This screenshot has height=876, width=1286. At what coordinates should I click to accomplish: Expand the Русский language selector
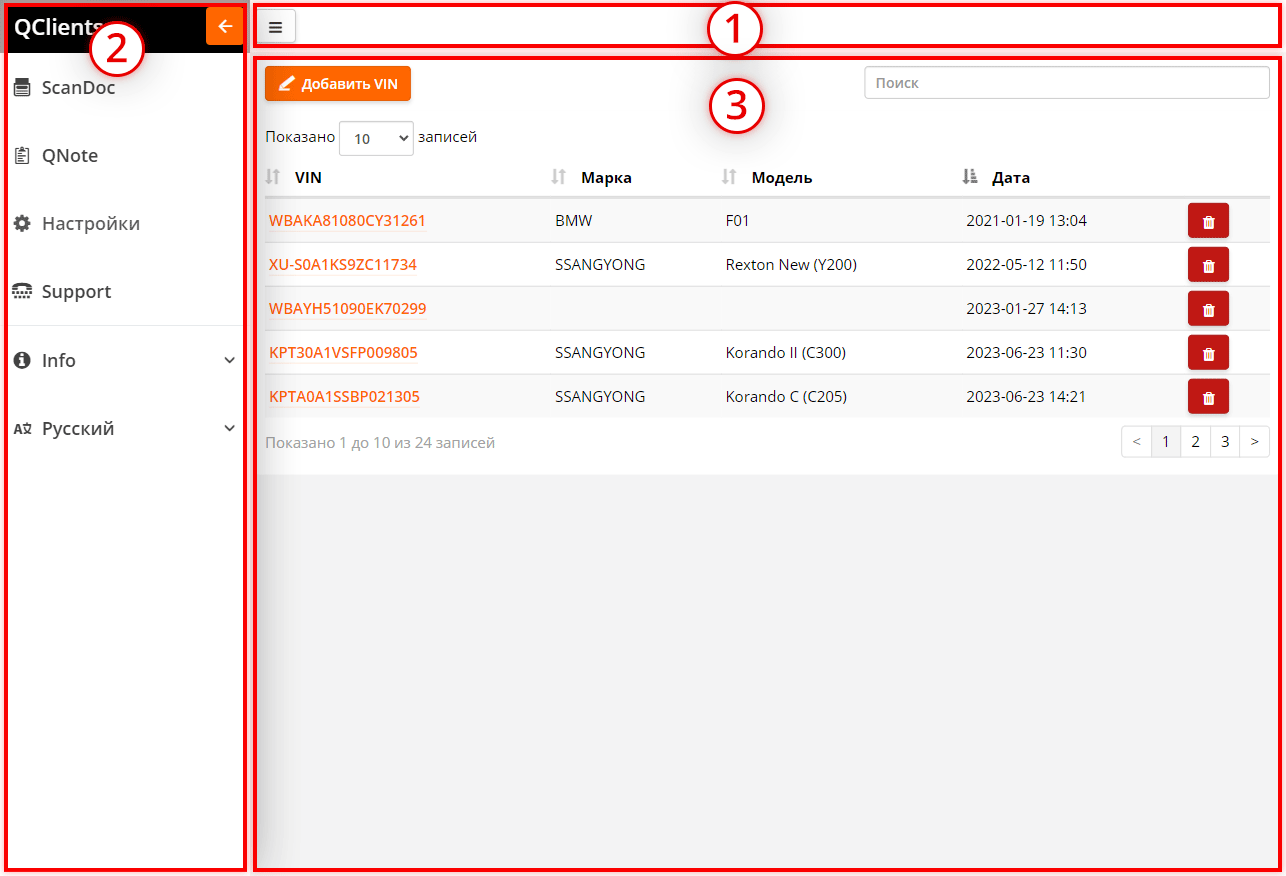pos(231,428)
